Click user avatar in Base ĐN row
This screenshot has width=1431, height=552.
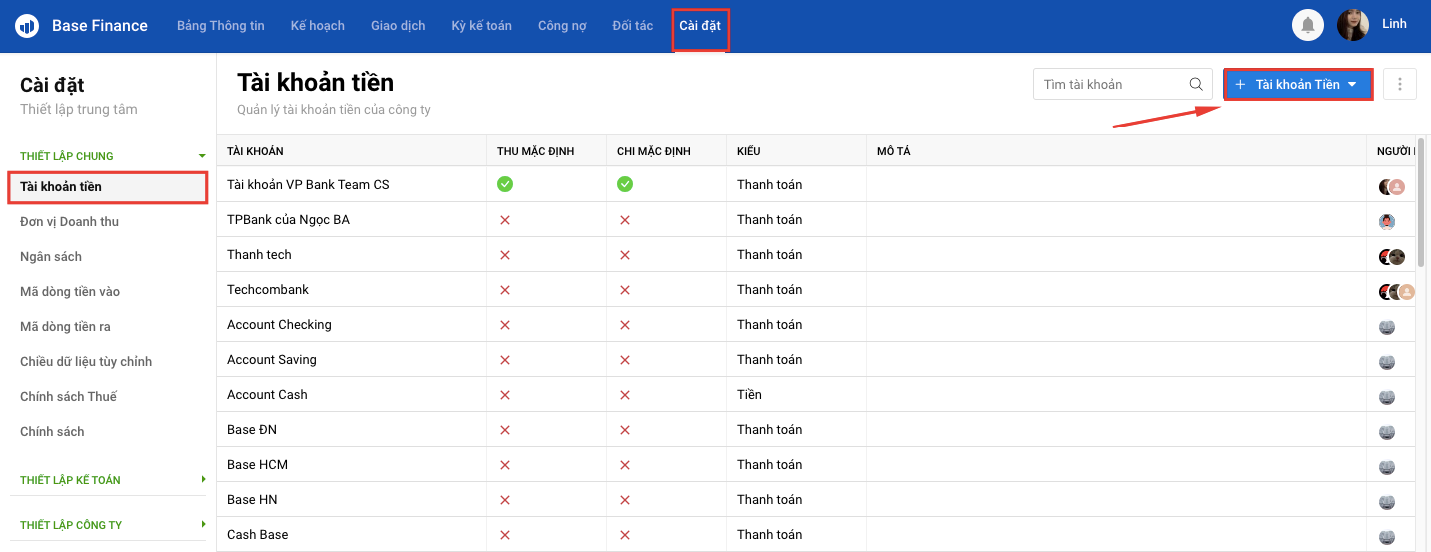[x=1387, y=432]
